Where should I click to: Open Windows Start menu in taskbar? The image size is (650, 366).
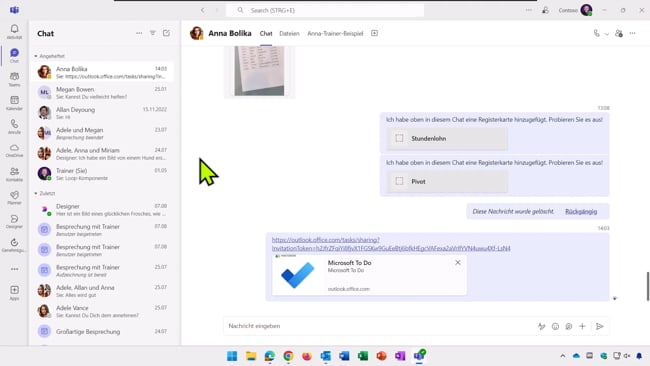pyautogui.click(x=232, y=356)
